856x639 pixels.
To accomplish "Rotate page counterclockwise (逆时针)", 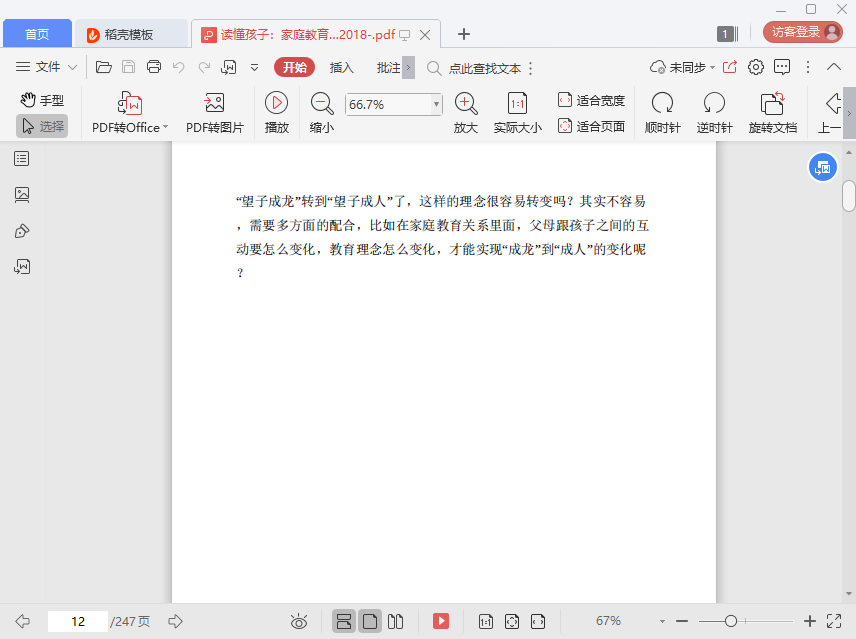I will (714, 113).
